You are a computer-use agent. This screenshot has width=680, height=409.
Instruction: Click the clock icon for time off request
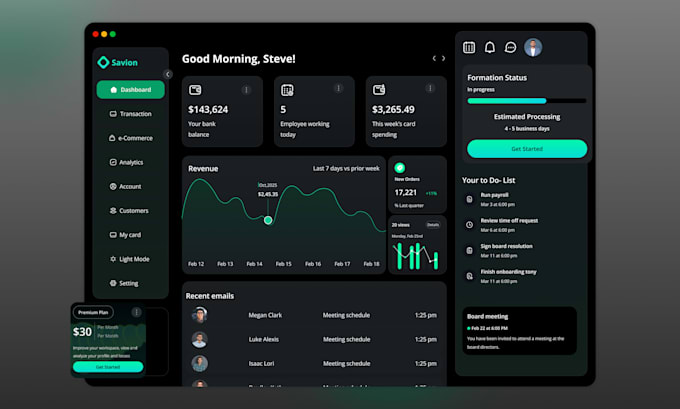pos(469,225)
